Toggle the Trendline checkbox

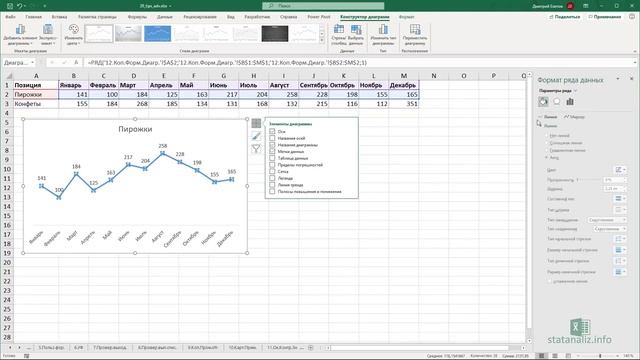pos(272,185)
